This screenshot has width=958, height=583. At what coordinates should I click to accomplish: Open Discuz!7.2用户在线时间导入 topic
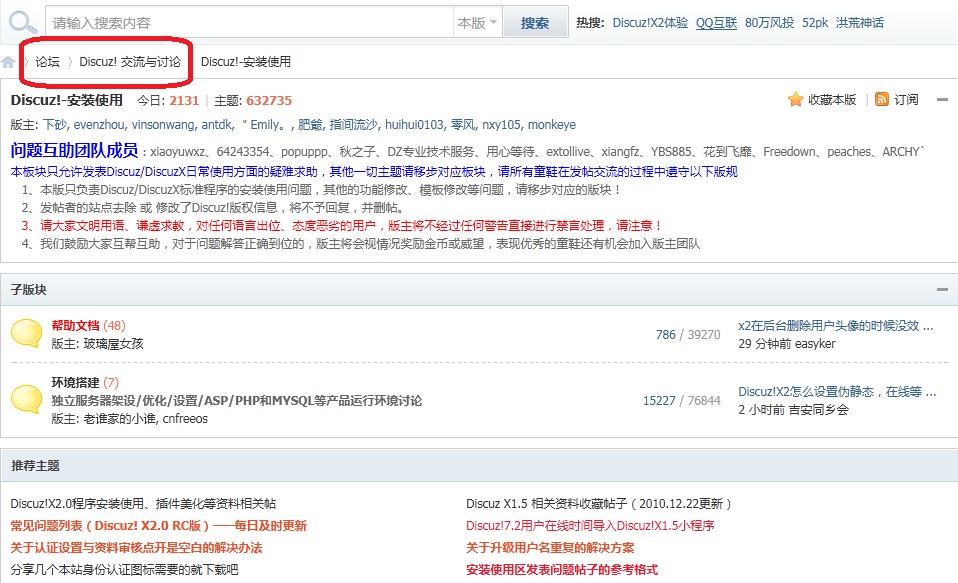pos(590,526)
